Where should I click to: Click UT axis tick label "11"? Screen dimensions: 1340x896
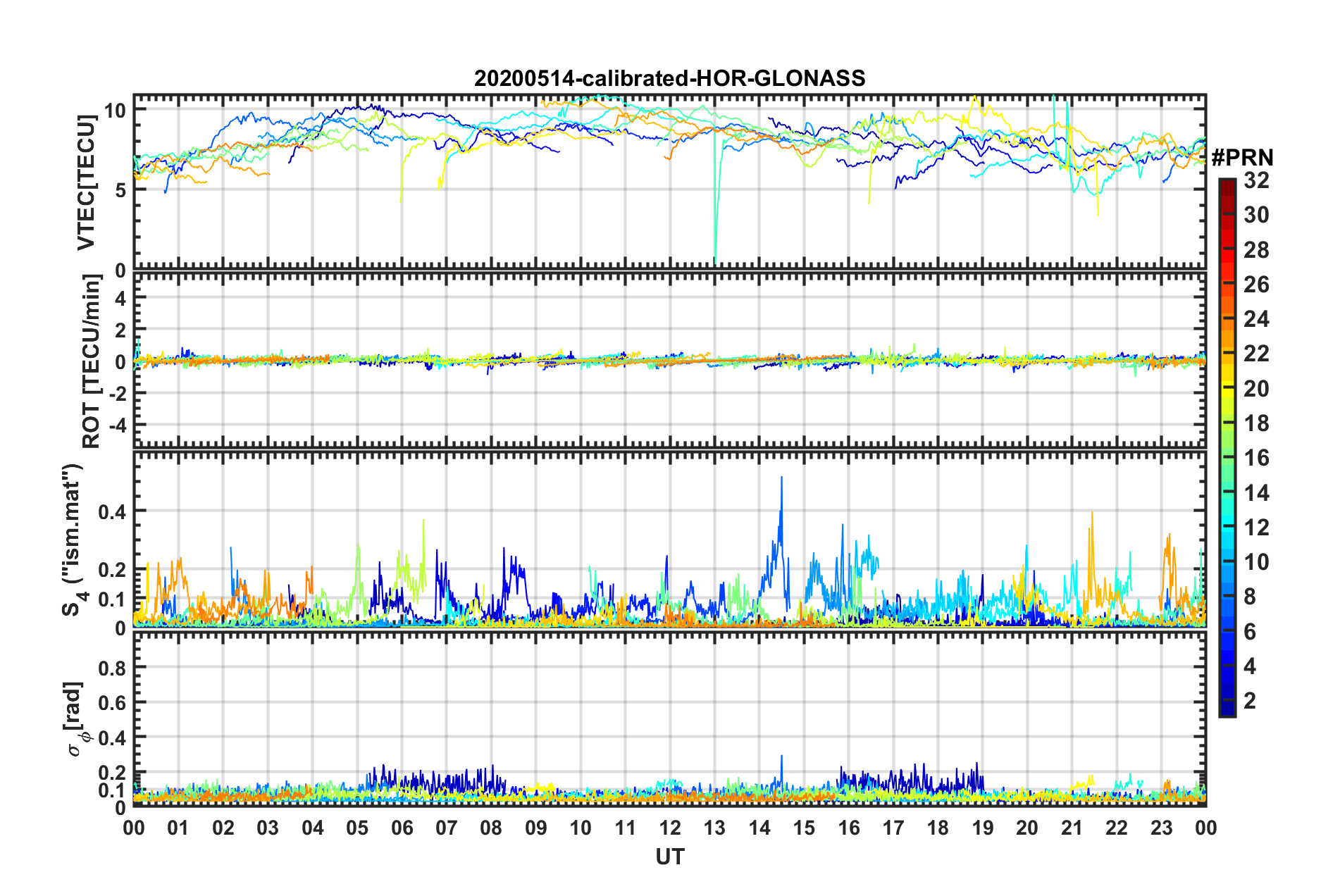[x=625, y=828]
